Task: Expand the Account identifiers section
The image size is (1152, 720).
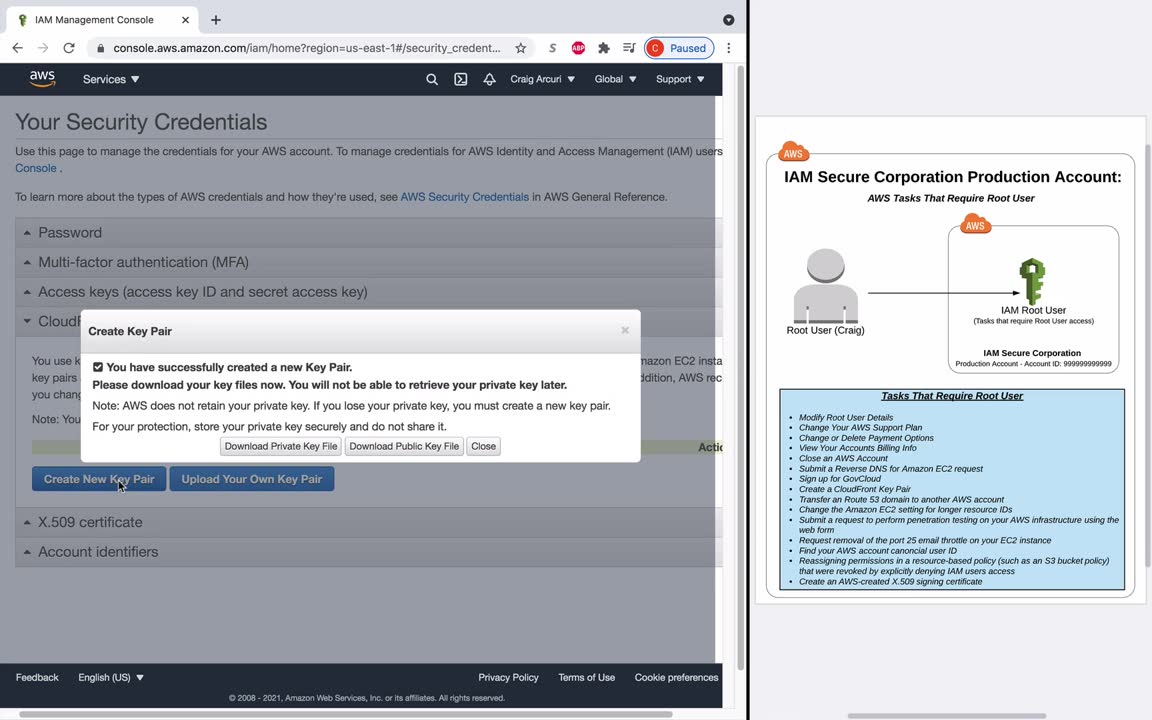Action: tap(368, 552)
